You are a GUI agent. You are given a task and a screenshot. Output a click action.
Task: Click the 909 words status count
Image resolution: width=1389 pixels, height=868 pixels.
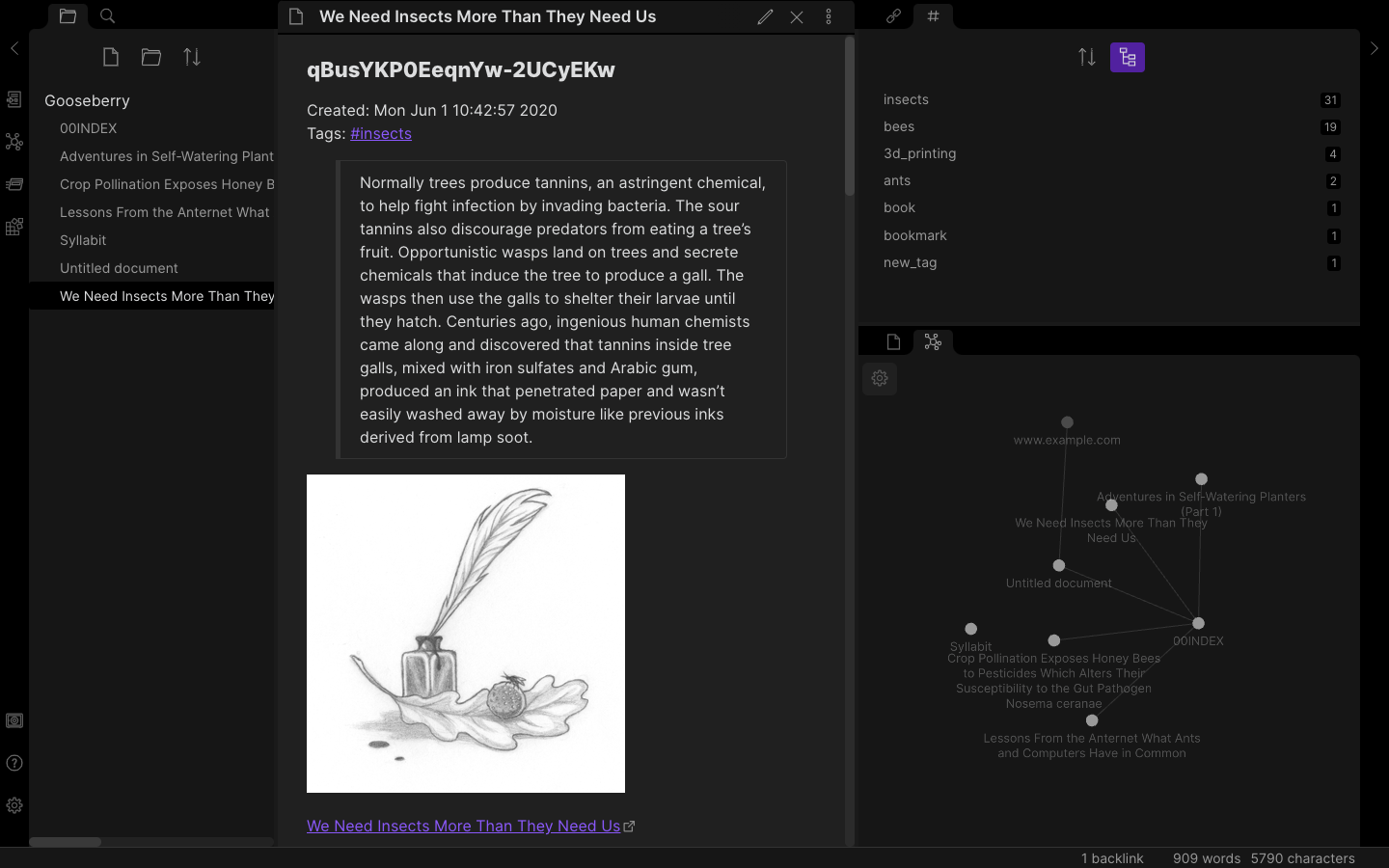1207,858
